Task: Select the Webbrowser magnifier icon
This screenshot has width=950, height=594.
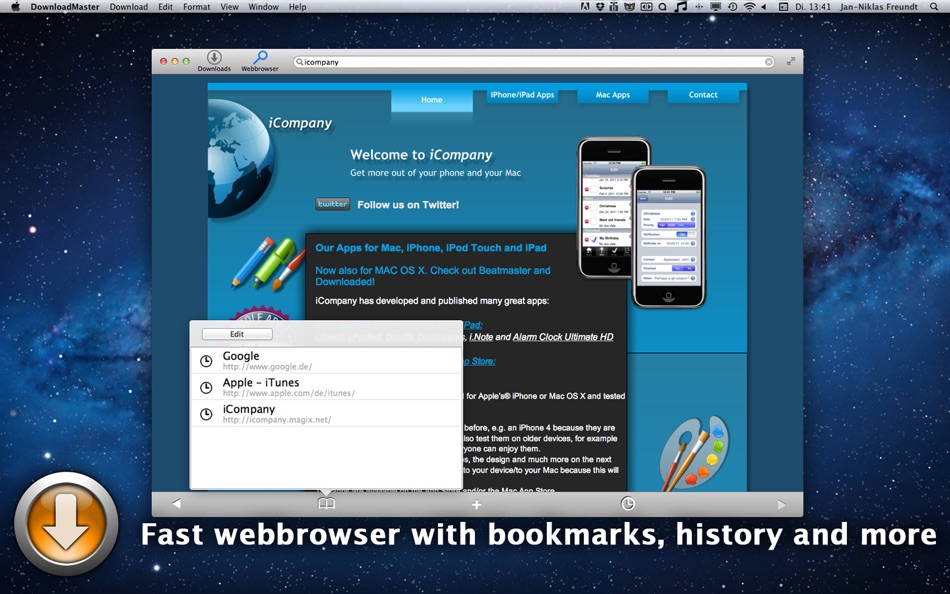Action: [260, 58]
